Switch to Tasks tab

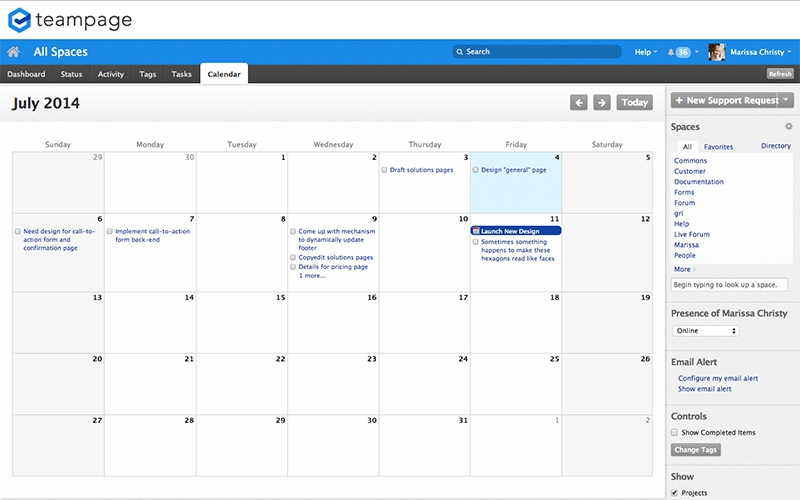click(181, 74)
